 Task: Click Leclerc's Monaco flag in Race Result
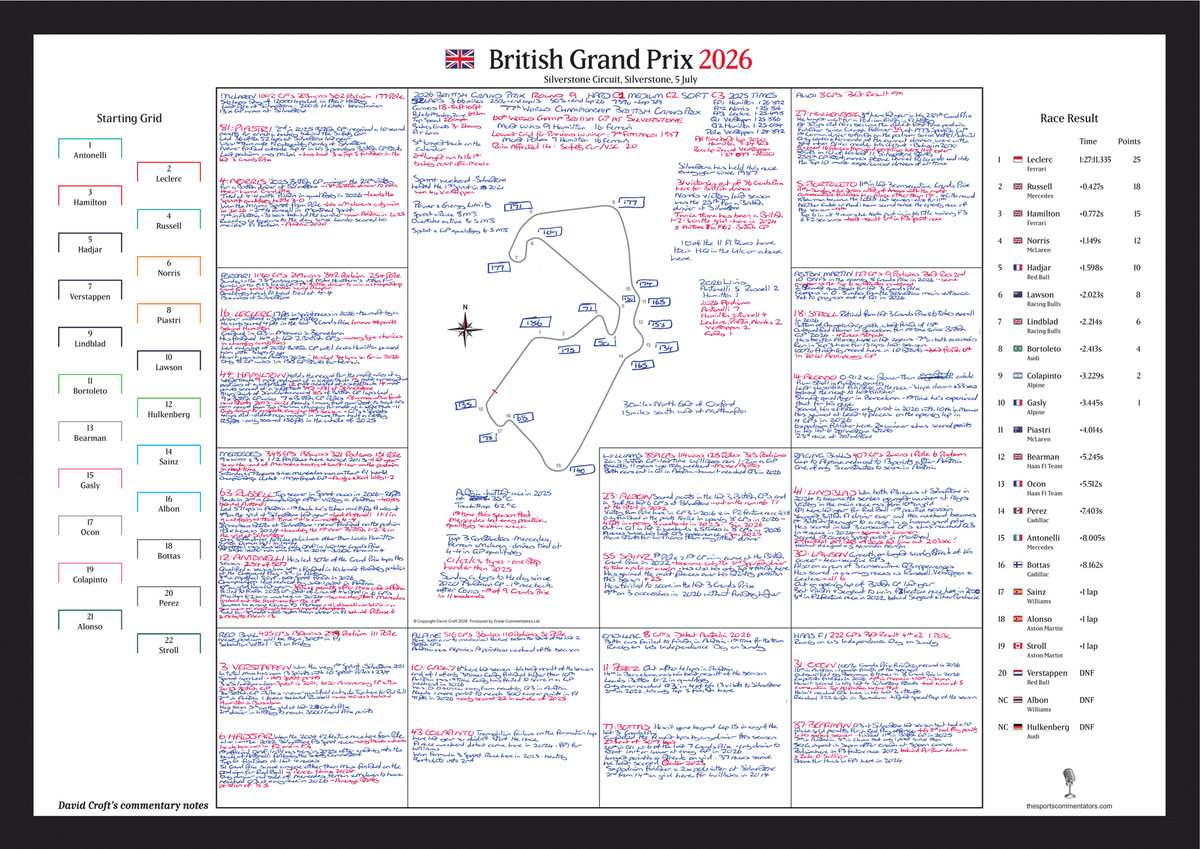[1018, 159]
